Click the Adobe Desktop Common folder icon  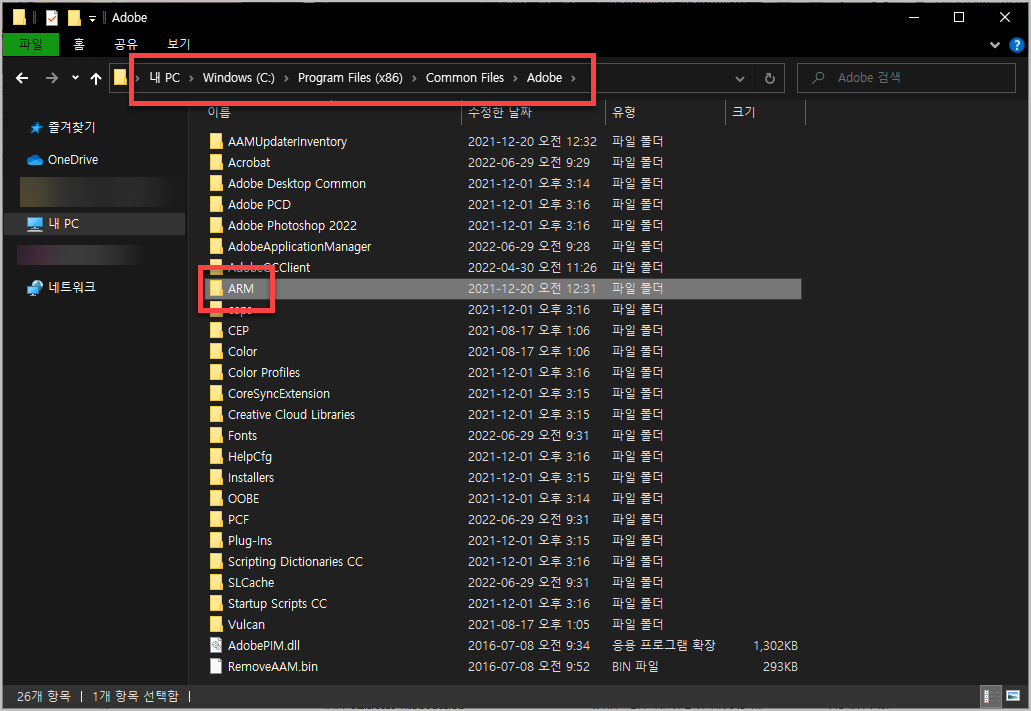pos(216,184)
